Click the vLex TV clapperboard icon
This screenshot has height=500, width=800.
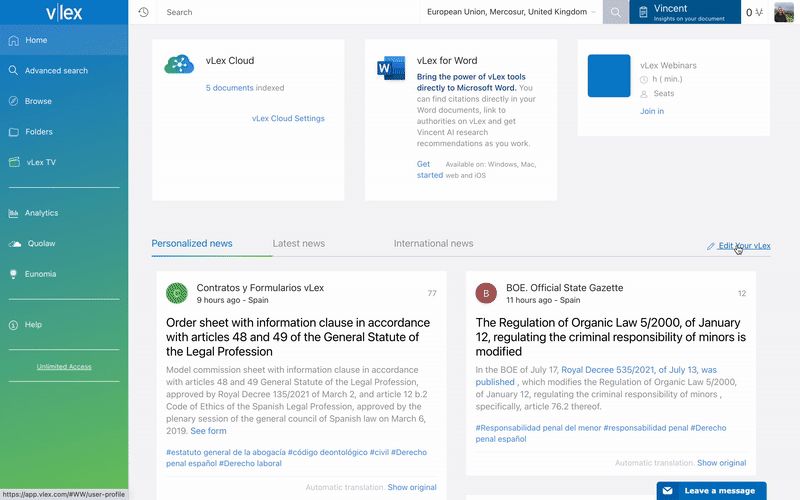point(14,162)
